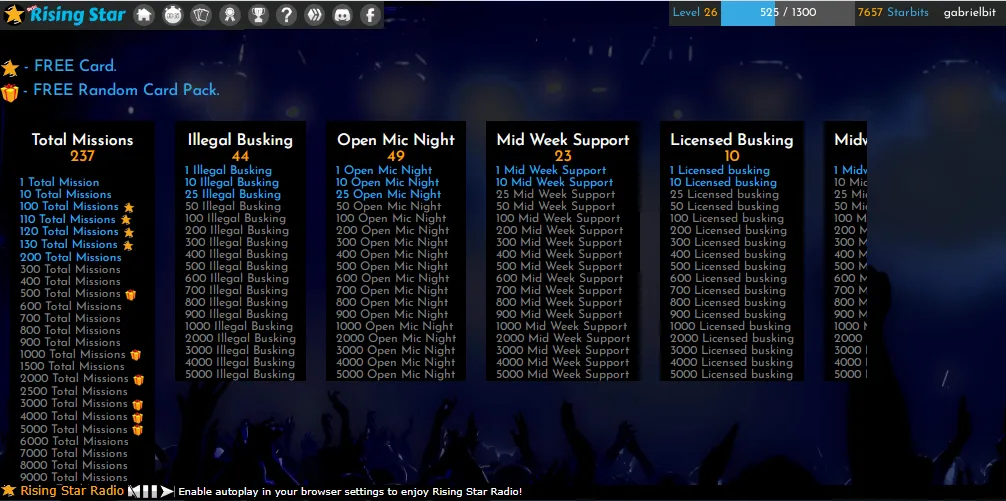The height and width of the screenshot is (501, 1006).
Task: Click the 50 Illegal Busking row
Action: click(233, 207)
